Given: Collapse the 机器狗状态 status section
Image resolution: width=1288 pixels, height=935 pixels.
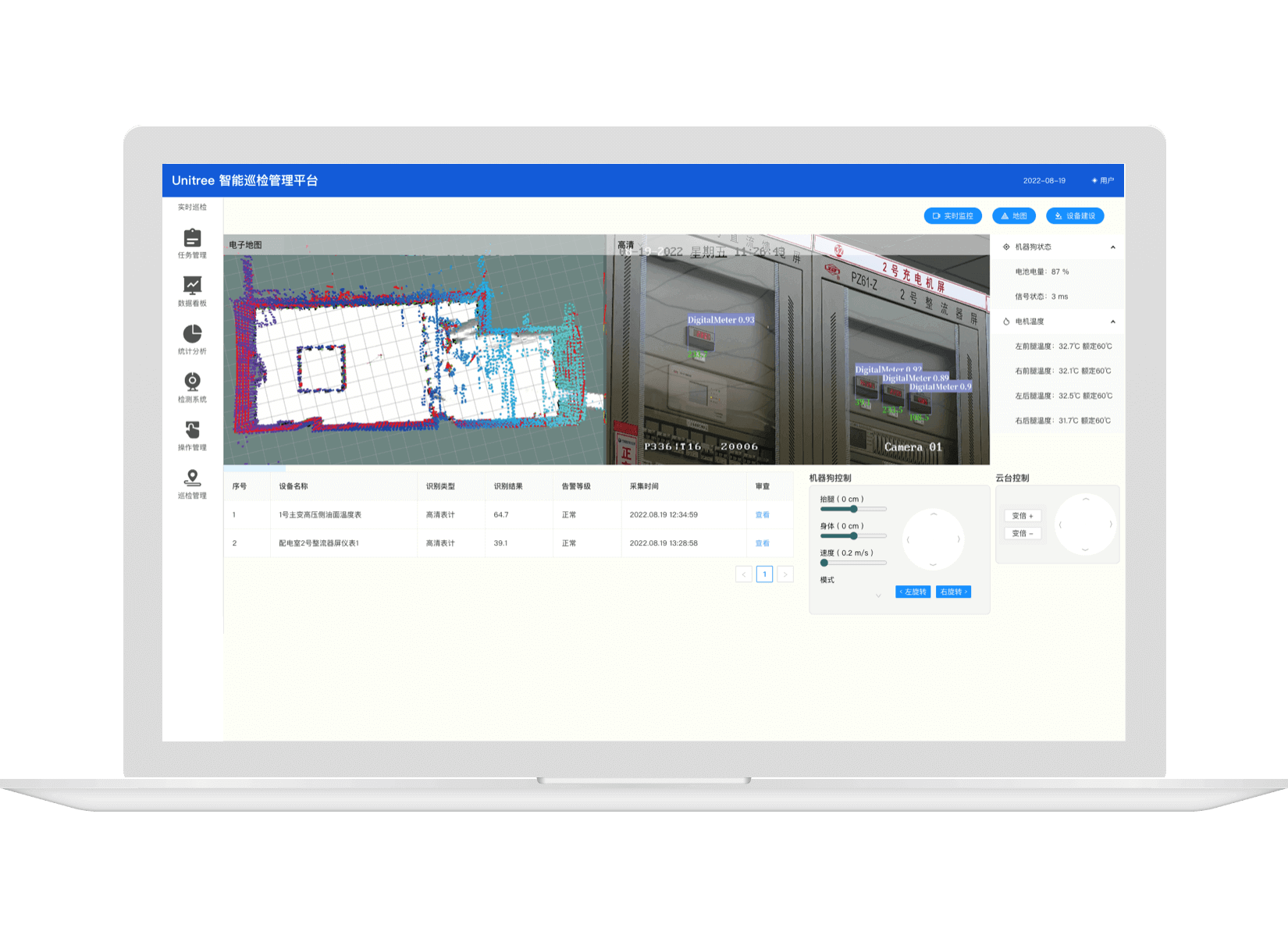Looking at the screenshot, I should (1112, 247).
